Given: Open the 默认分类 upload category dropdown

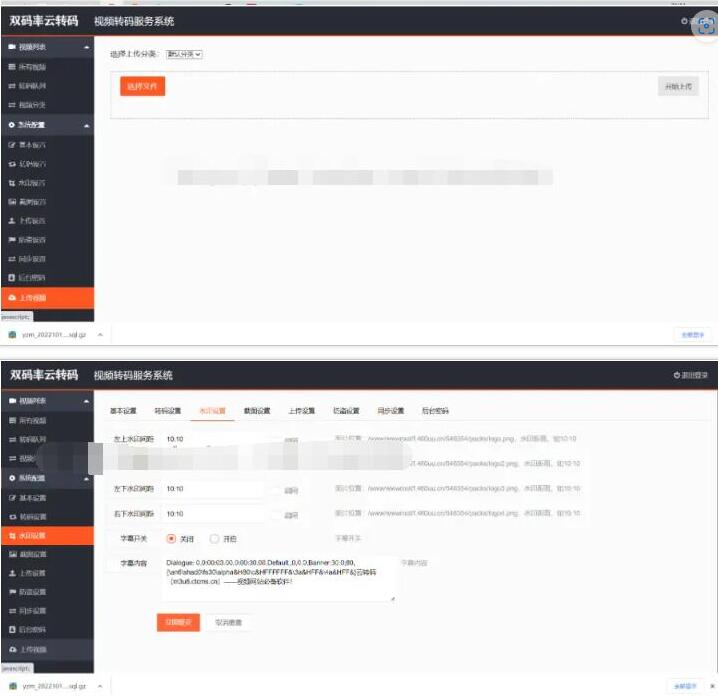Looking at the screenshot, I should coord(184,54).
